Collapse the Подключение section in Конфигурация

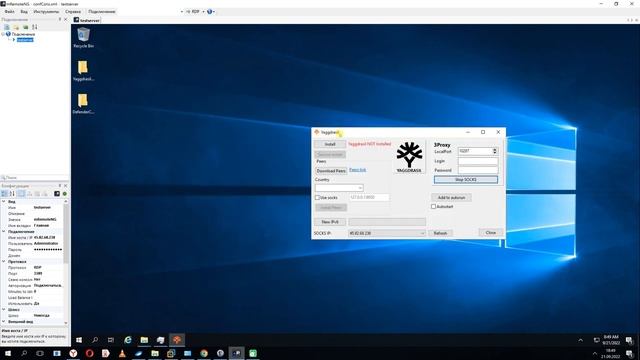click(x=4, y=231)
